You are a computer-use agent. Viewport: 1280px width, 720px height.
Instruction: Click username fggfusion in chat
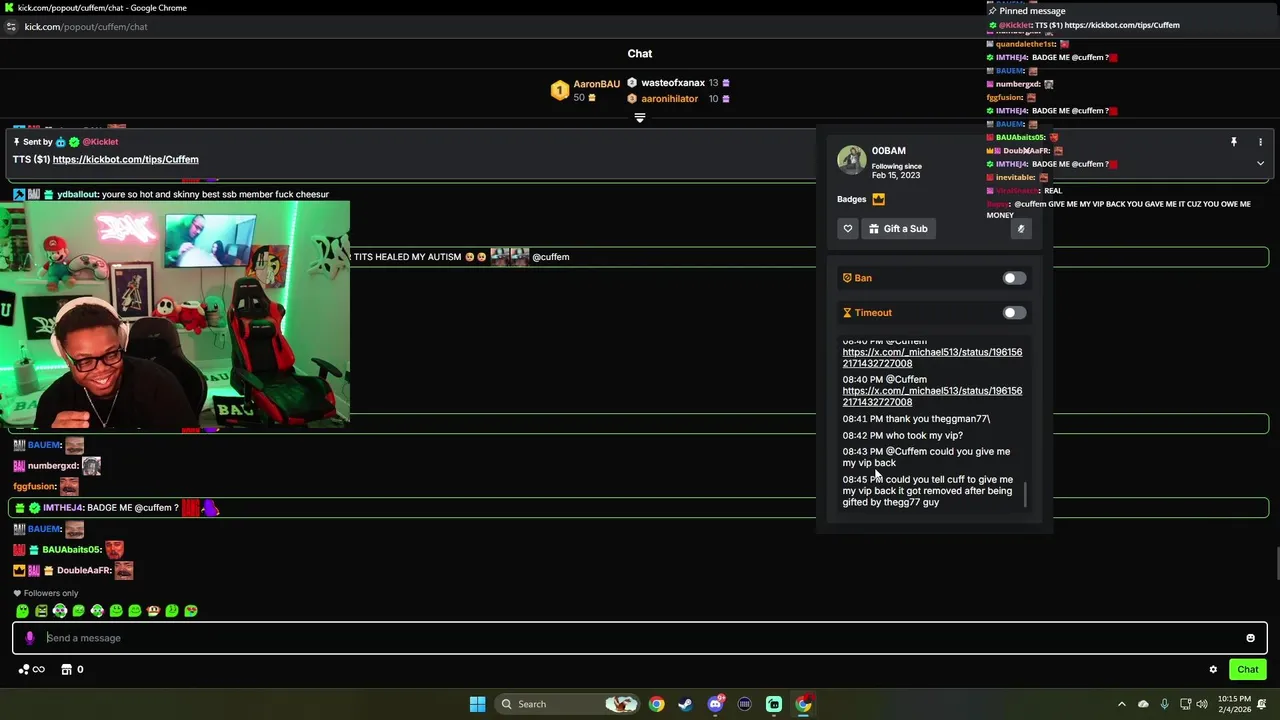point(34,487)
